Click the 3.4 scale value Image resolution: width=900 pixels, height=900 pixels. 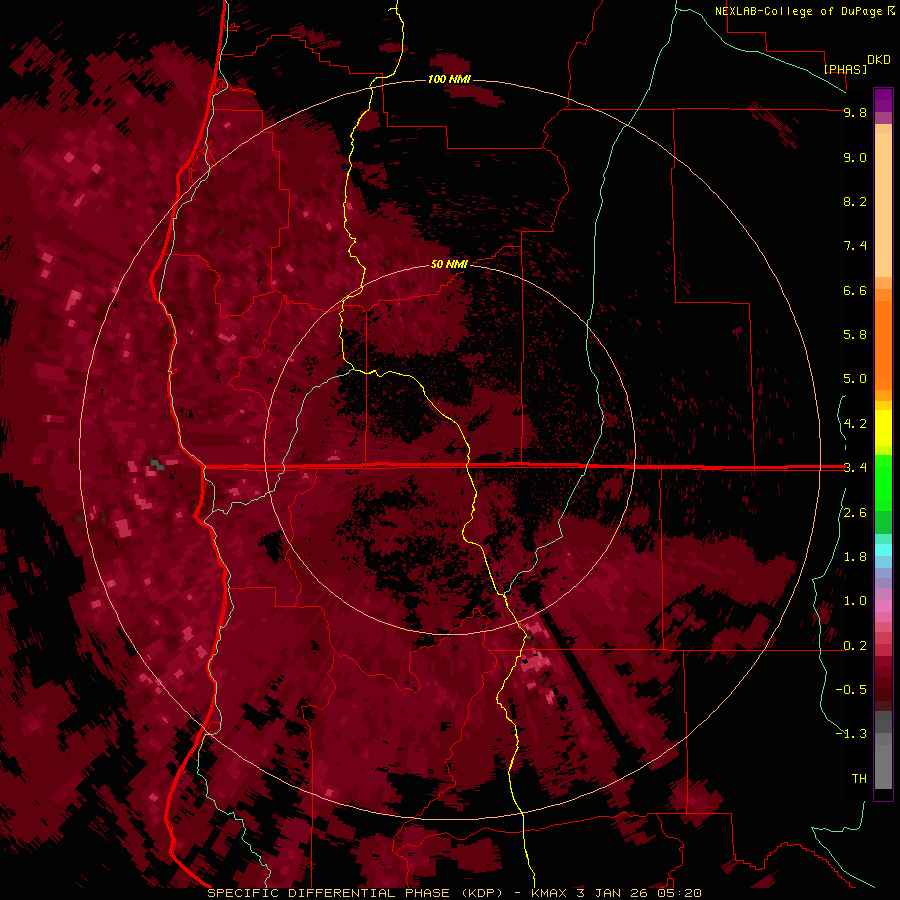[855, 468]
